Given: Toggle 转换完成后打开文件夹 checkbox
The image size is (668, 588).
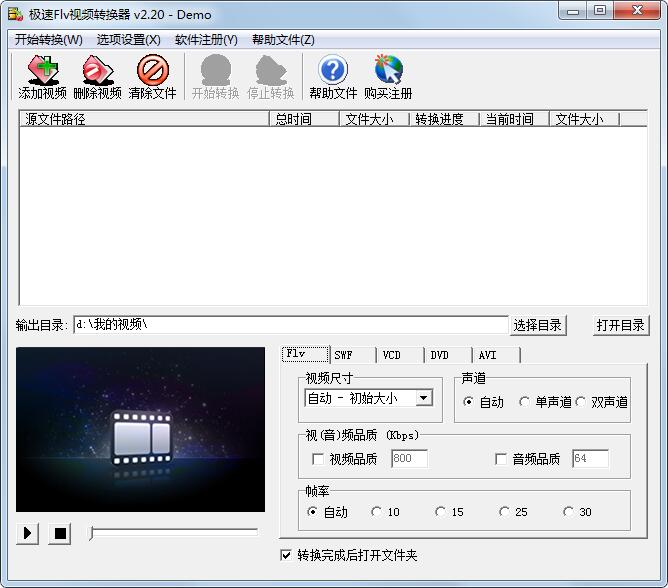Looking at the screenshot, I should [x=286, y=555].
